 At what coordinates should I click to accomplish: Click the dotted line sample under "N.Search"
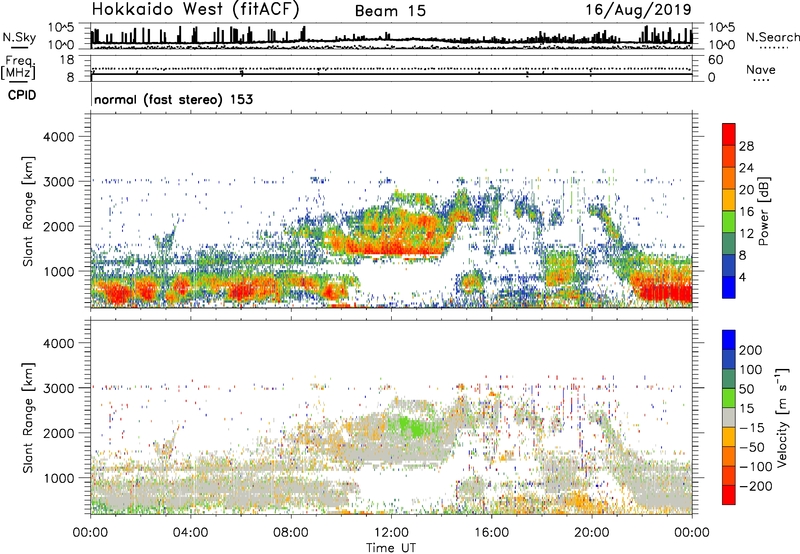click(774, 47)
